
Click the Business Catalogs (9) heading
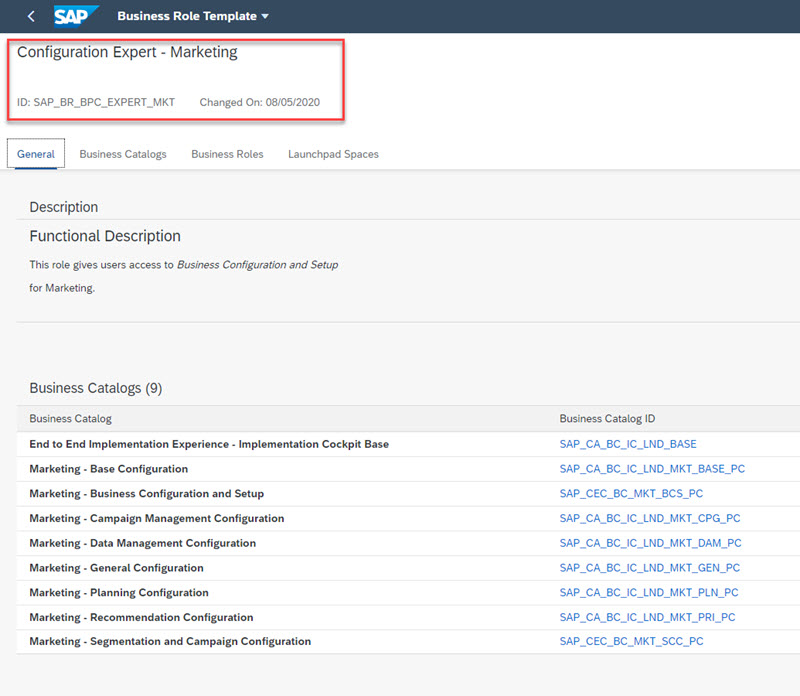pos(96,388)
